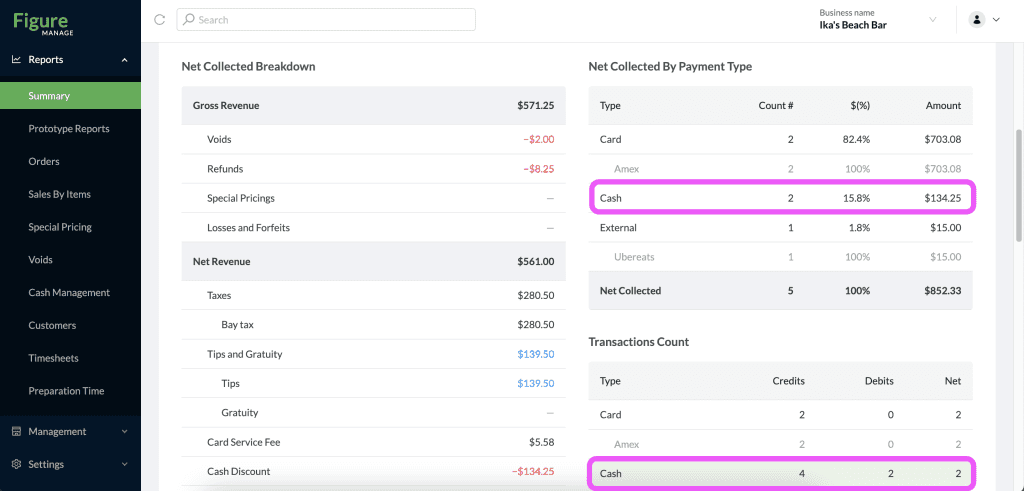
Task: Select the Summary report item
Action: 71,95
